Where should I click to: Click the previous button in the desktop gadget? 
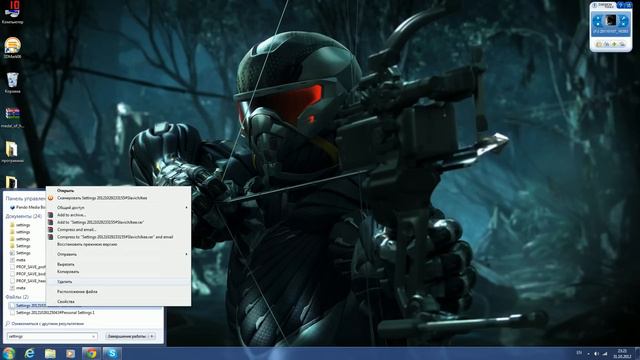(x=598, y=20)
